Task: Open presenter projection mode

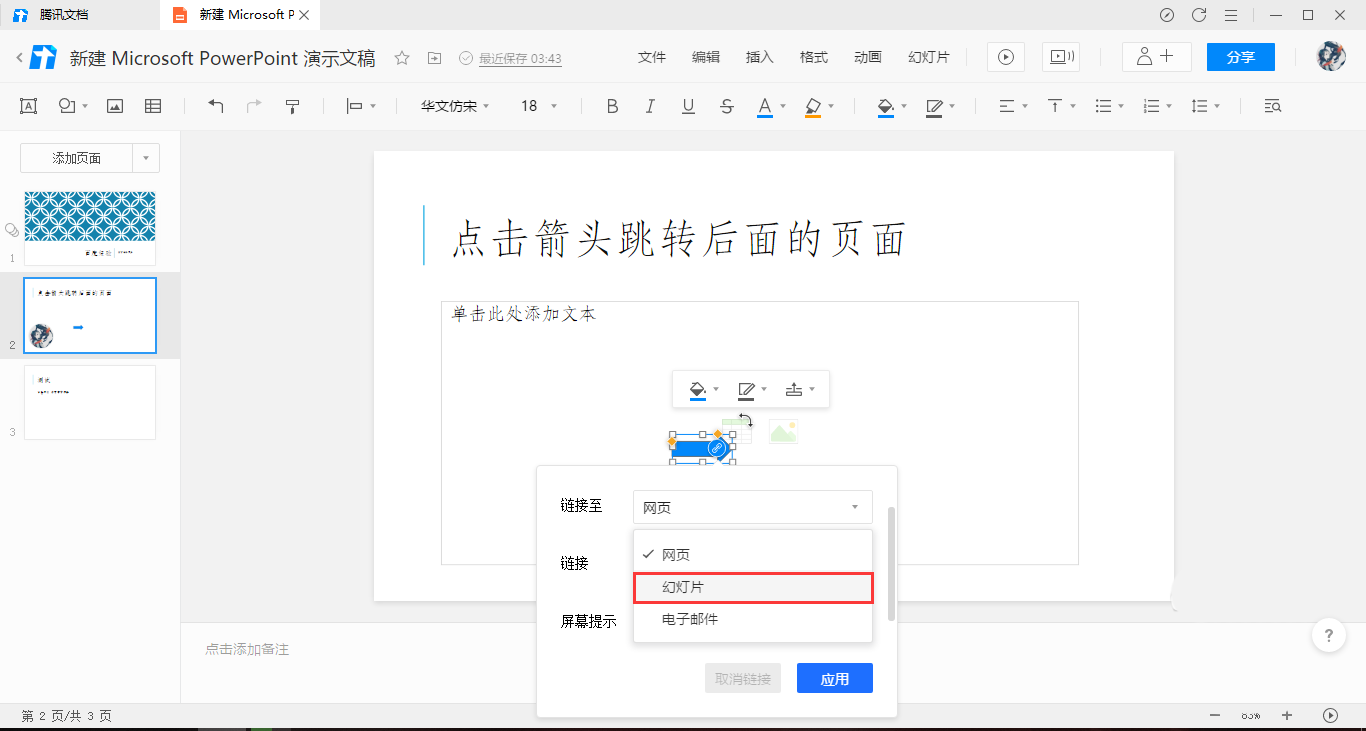Action: pyautogui.click(x=1060, y=57)
